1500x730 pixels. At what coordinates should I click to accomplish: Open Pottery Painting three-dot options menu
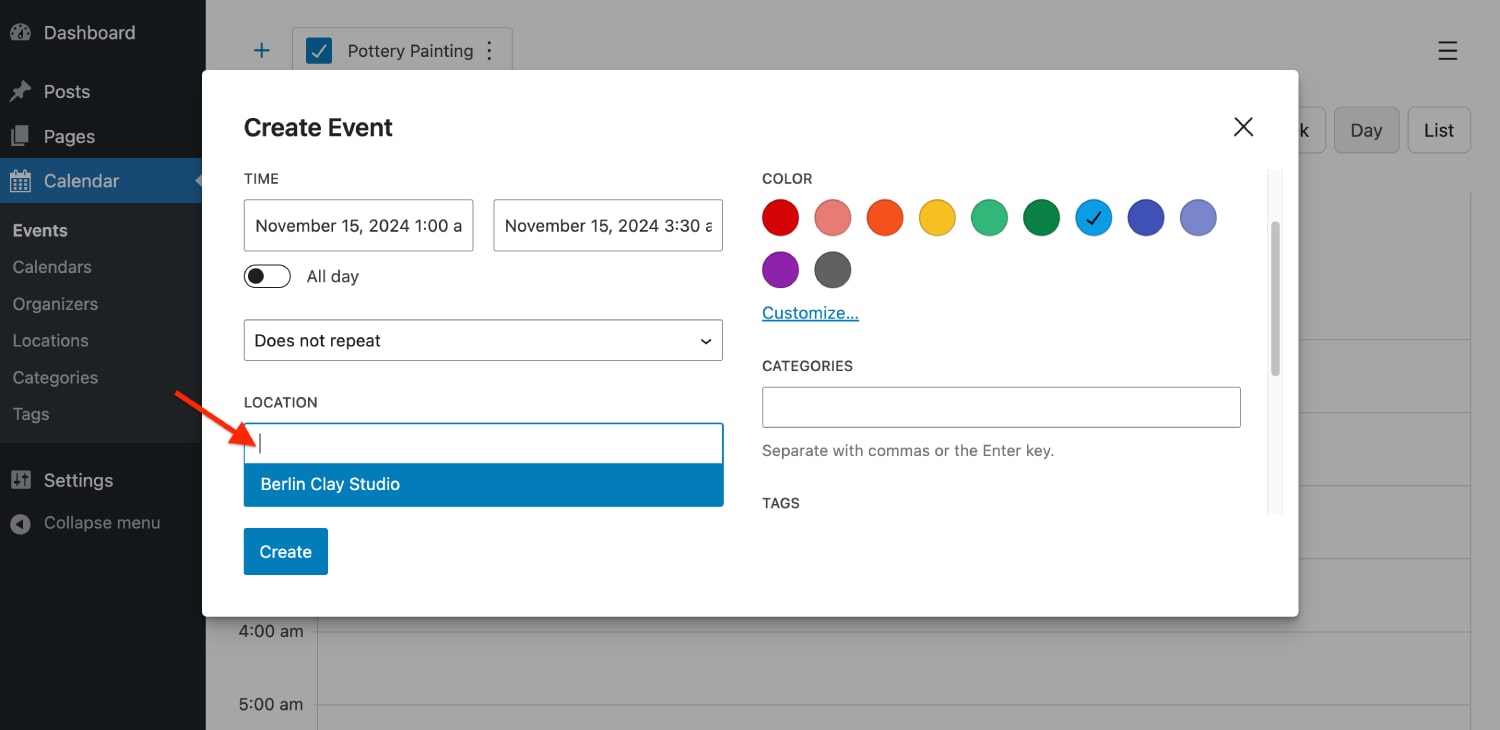click(x=489, y=50)
